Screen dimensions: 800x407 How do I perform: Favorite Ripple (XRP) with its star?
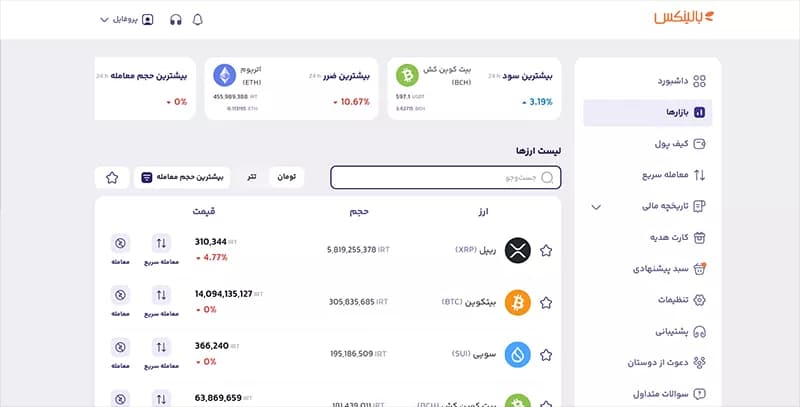point(546,250)
